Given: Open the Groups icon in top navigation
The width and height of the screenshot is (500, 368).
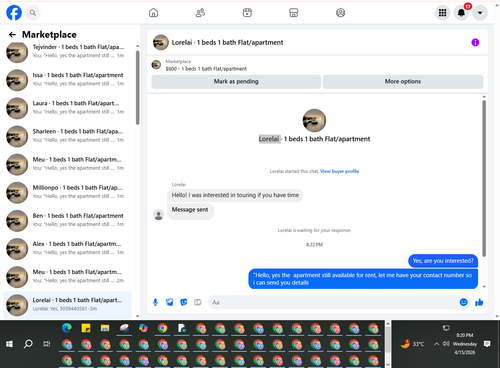Looking at the screenshot, I should [340, 13].
